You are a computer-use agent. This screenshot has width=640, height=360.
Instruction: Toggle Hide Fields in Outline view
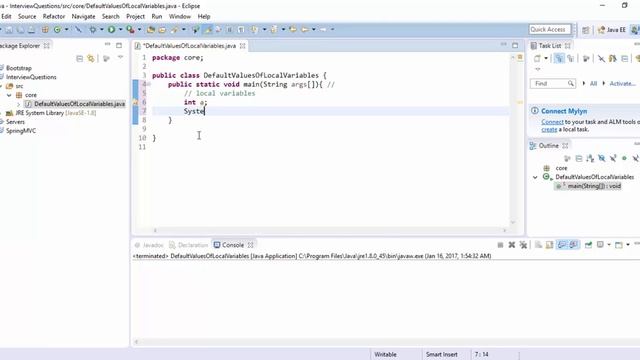point(601,158)
